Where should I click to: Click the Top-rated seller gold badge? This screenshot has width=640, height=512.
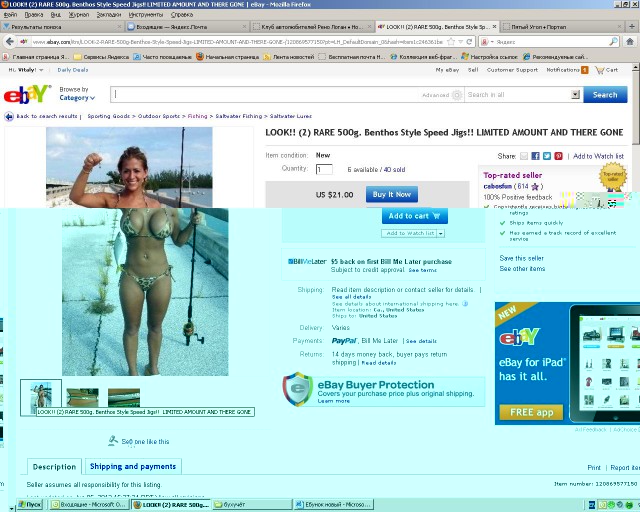click(613, 177)
